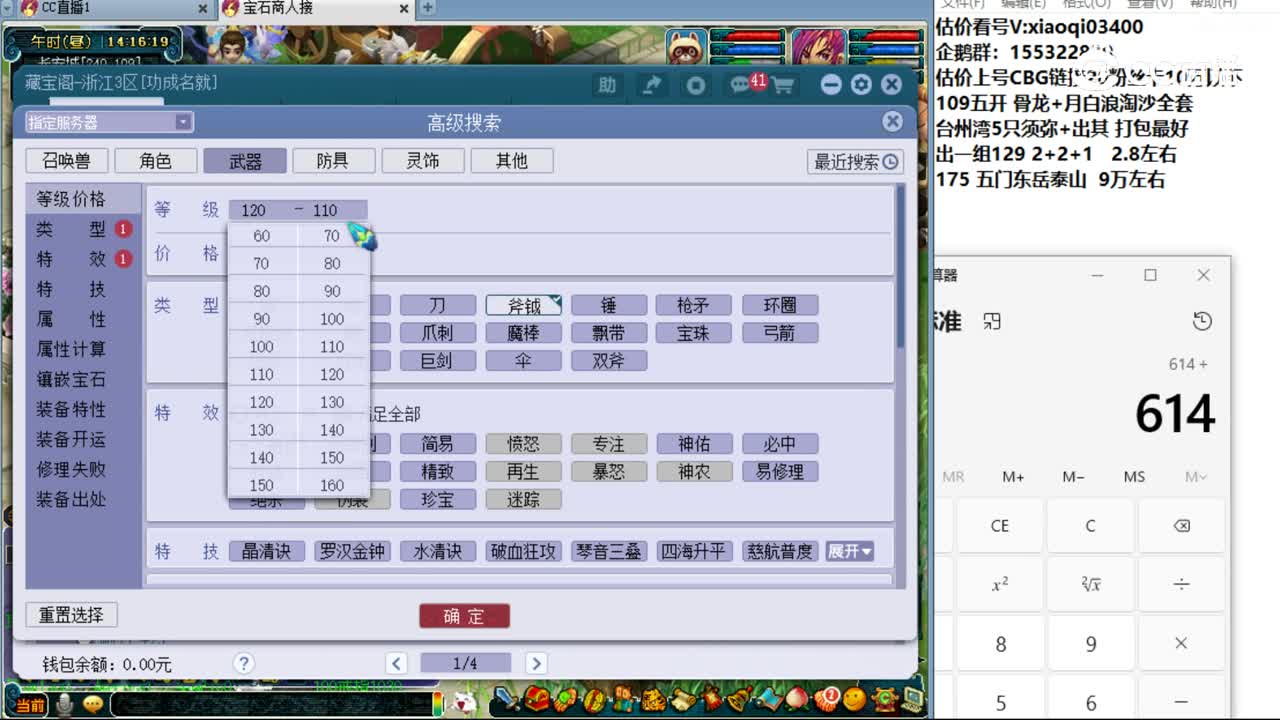Click the share arrow icon on the title bar

(652, 85)
